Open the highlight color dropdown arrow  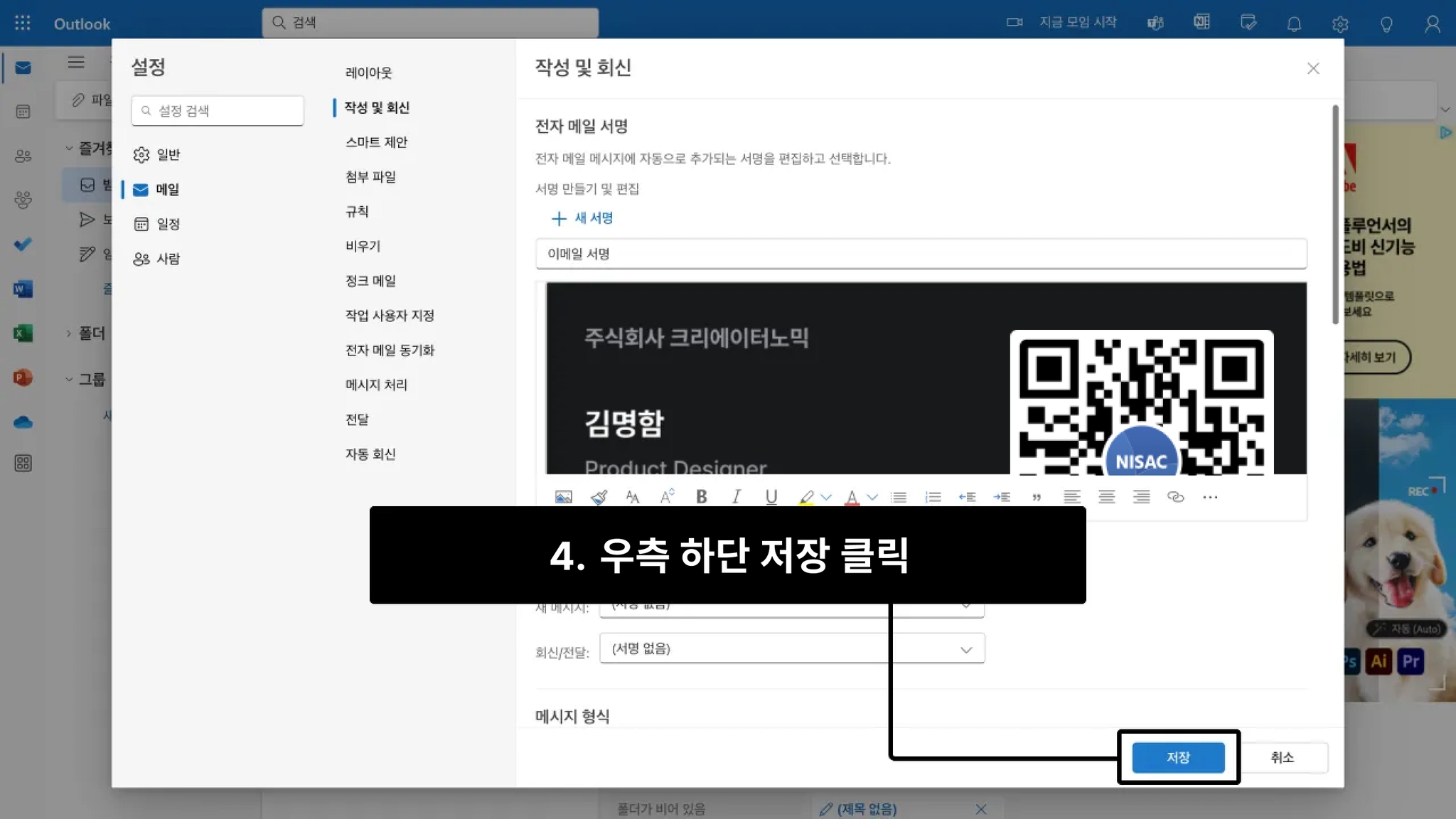826,497
